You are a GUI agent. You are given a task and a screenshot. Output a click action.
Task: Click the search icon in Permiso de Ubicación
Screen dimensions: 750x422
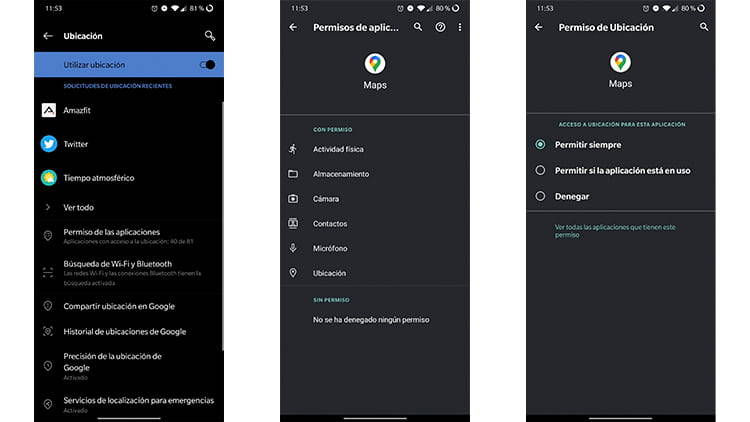[704, 28]
